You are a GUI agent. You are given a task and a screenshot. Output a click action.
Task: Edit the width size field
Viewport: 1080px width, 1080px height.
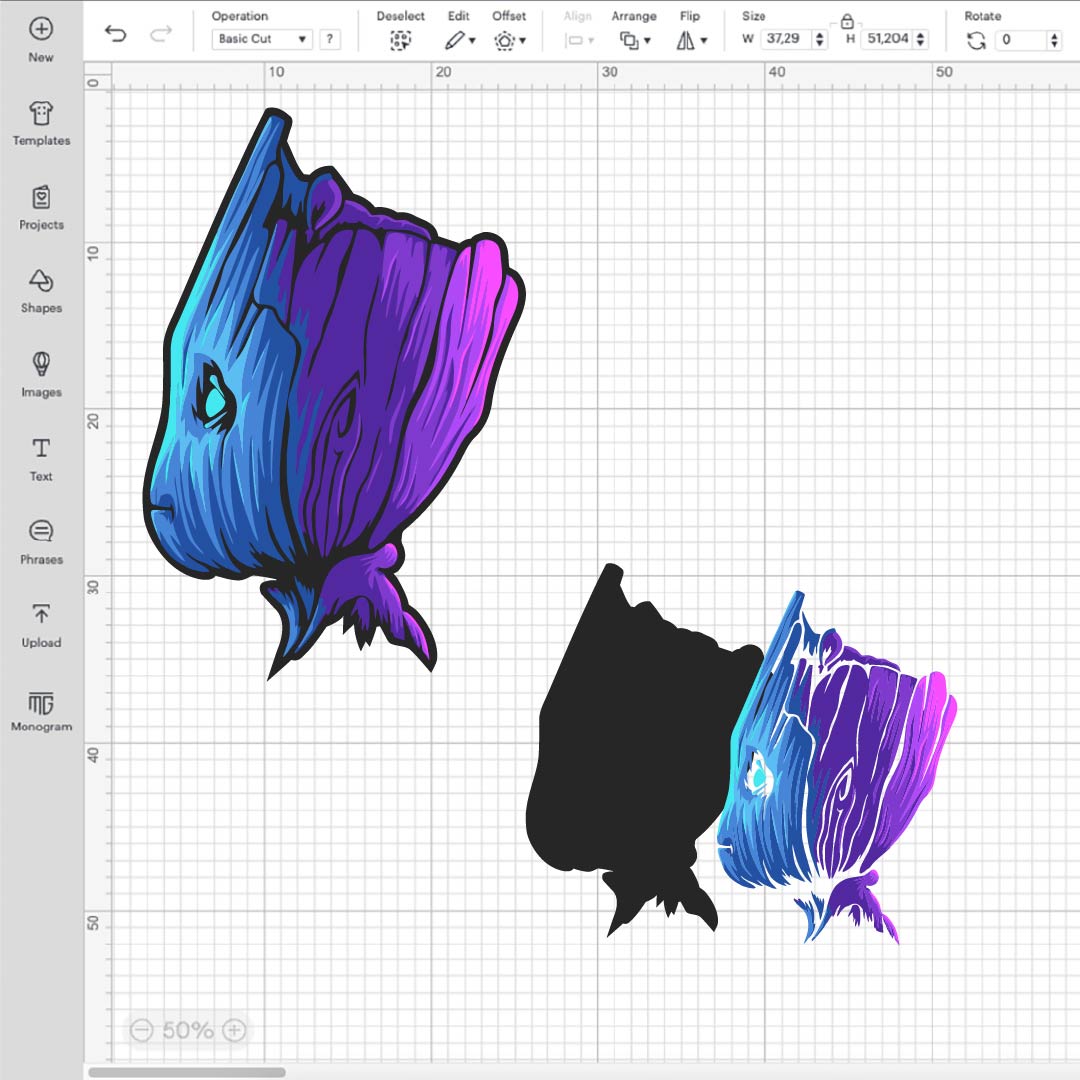coord(786,39)
